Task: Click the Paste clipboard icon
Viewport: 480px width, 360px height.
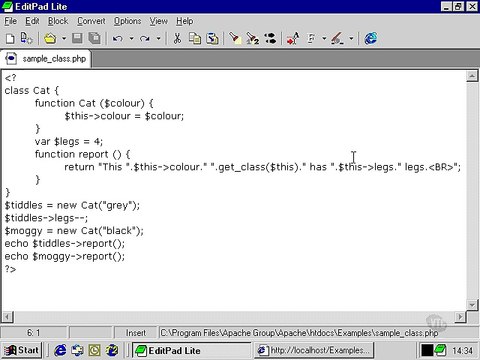Action: 212,39
